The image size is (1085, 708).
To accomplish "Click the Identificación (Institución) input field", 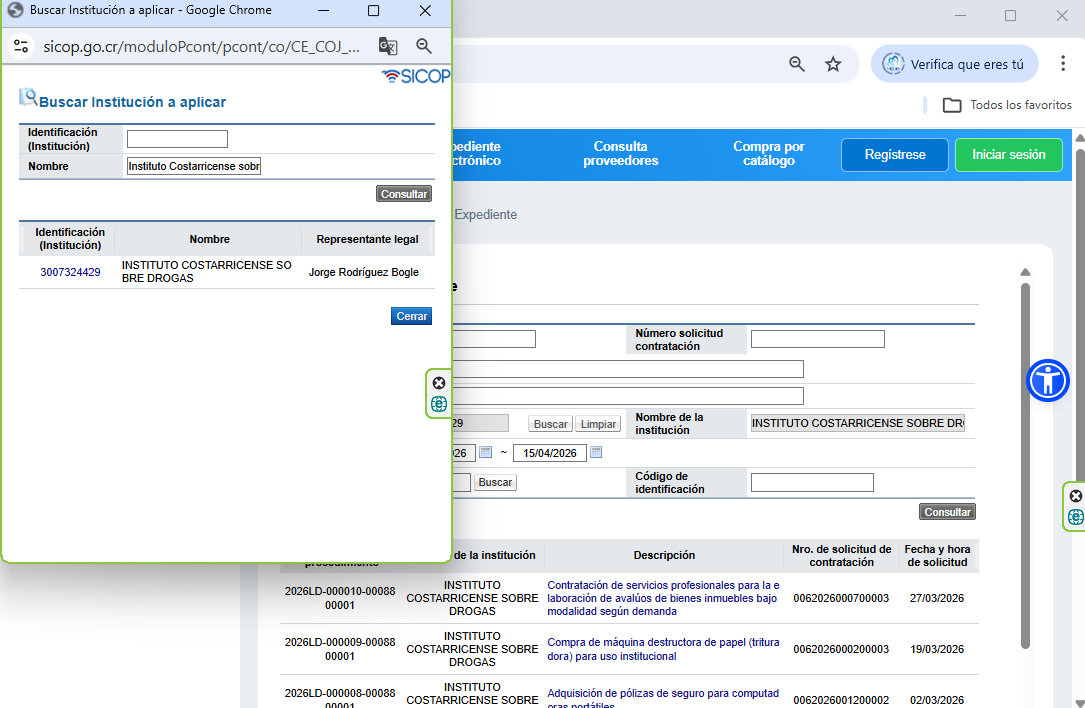I will tap(177, 139).
